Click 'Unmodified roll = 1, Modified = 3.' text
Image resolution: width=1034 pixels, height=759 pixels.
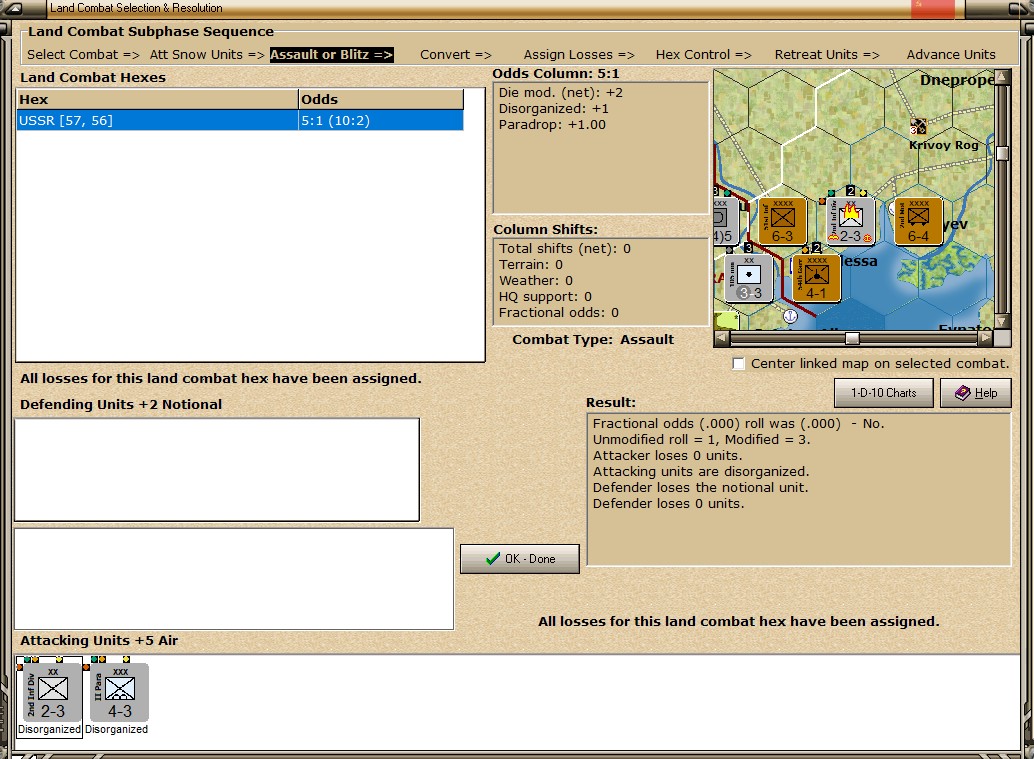coord(701,439)
